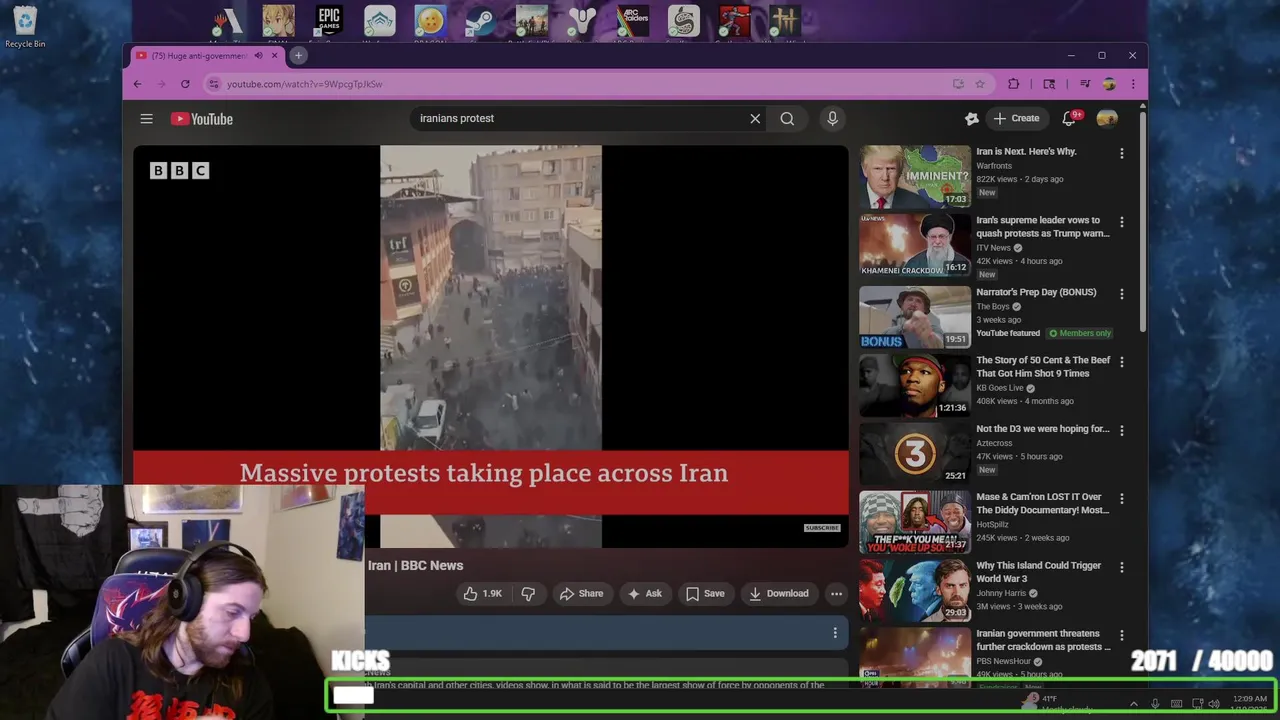
Task: Open the Epic Games desktop shortcut
Action: pos(329,23)
